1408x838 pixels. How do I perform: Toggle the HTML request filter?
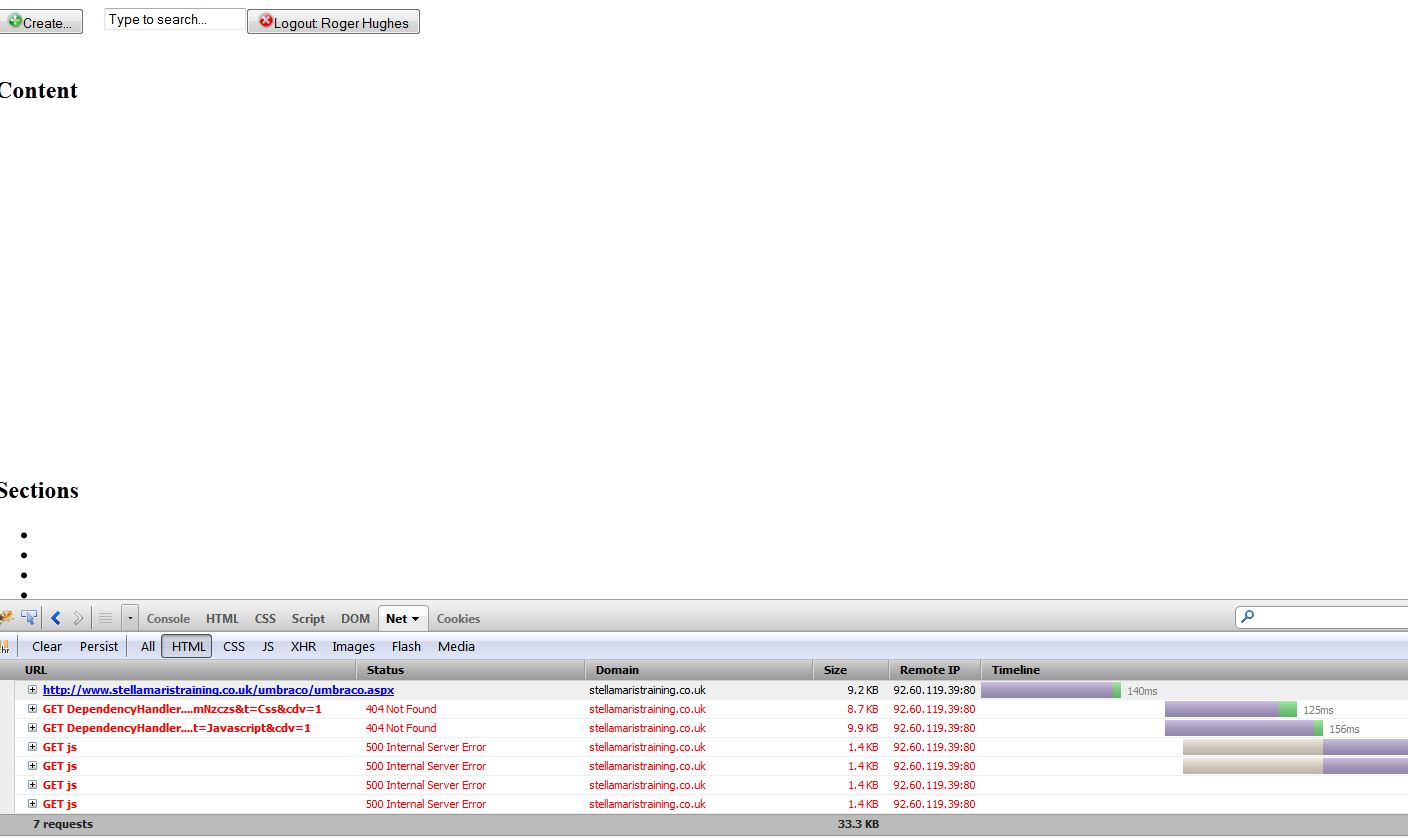[187, 646]
